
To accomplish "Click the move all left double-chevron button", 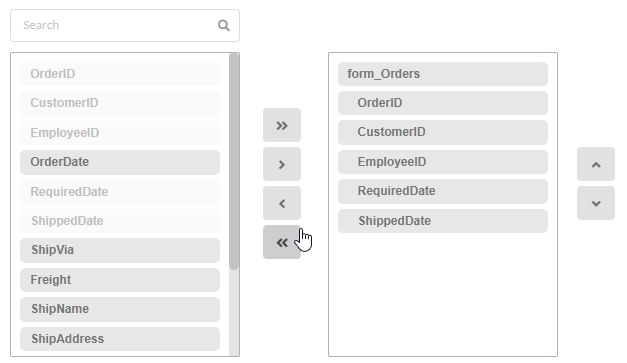I will [x=282, y=242].
